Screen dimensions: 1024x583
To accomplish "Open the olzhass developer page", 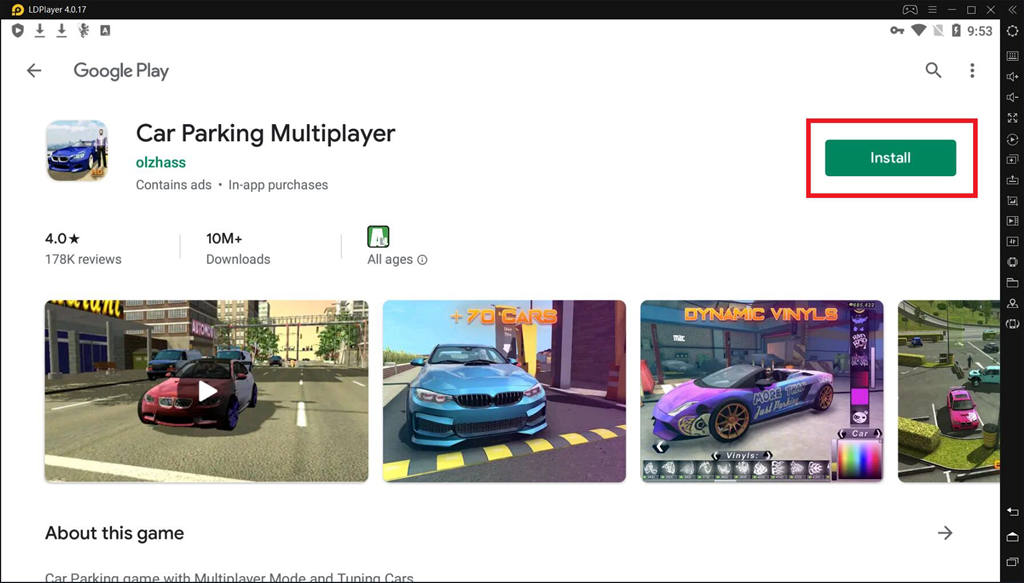I will pyautogui.click(x=160, y=161).
